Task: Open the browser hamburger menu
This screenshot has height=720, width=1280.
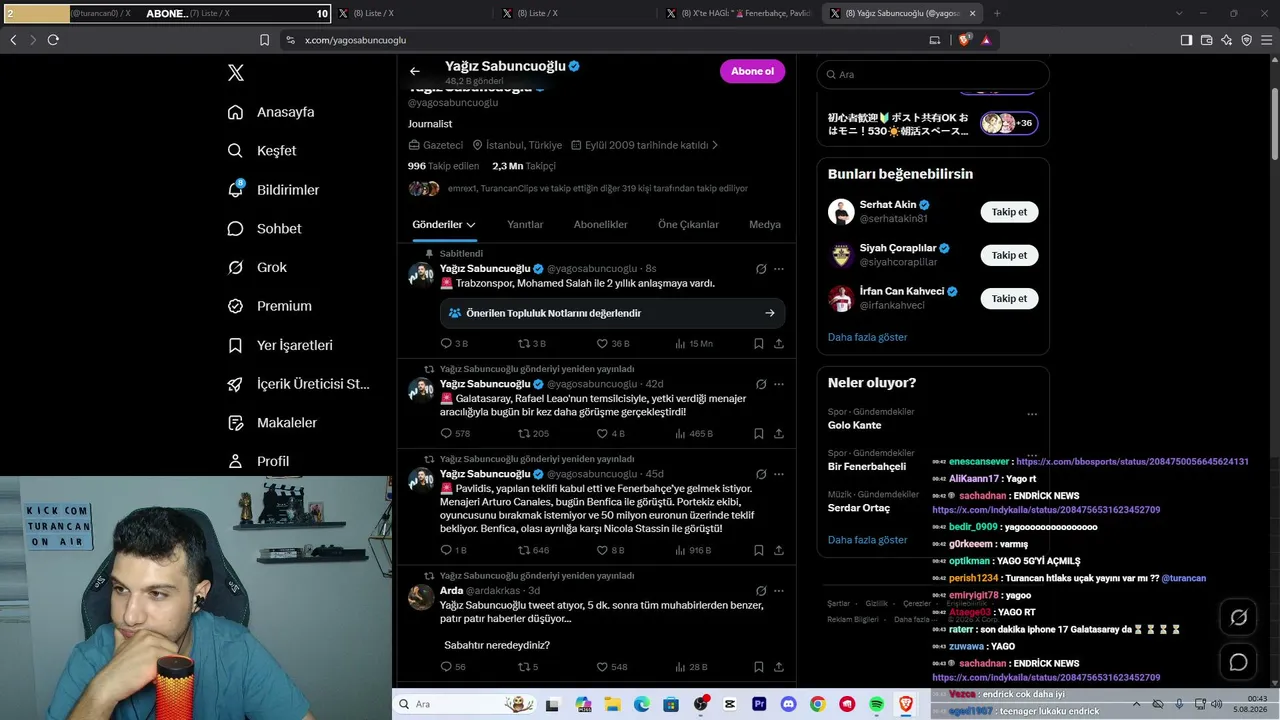Action: (1267, 40)
